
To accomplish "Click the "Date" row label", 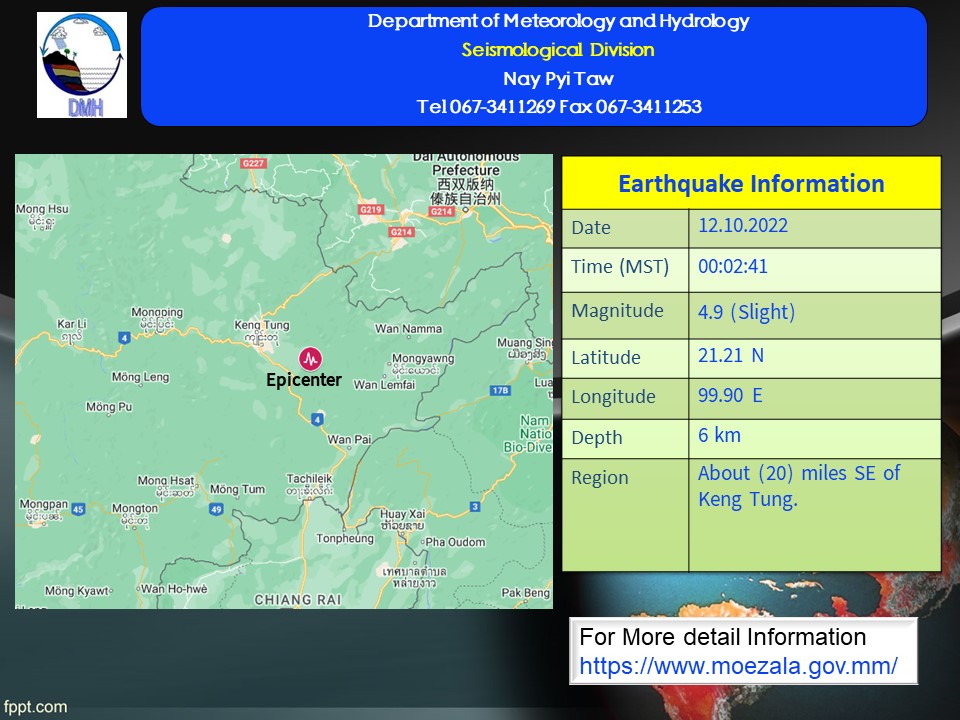I will tap(591, 228).
